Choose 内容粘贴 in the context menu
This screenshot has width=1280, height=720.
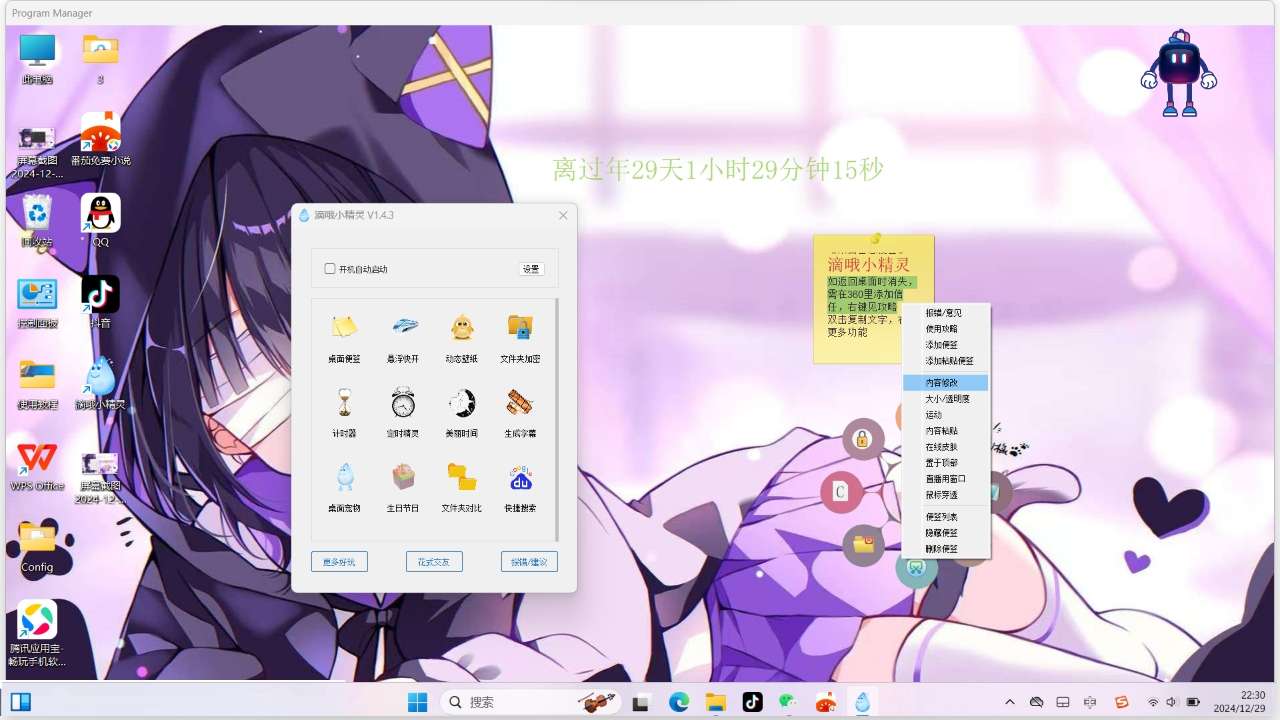(946, 431)
